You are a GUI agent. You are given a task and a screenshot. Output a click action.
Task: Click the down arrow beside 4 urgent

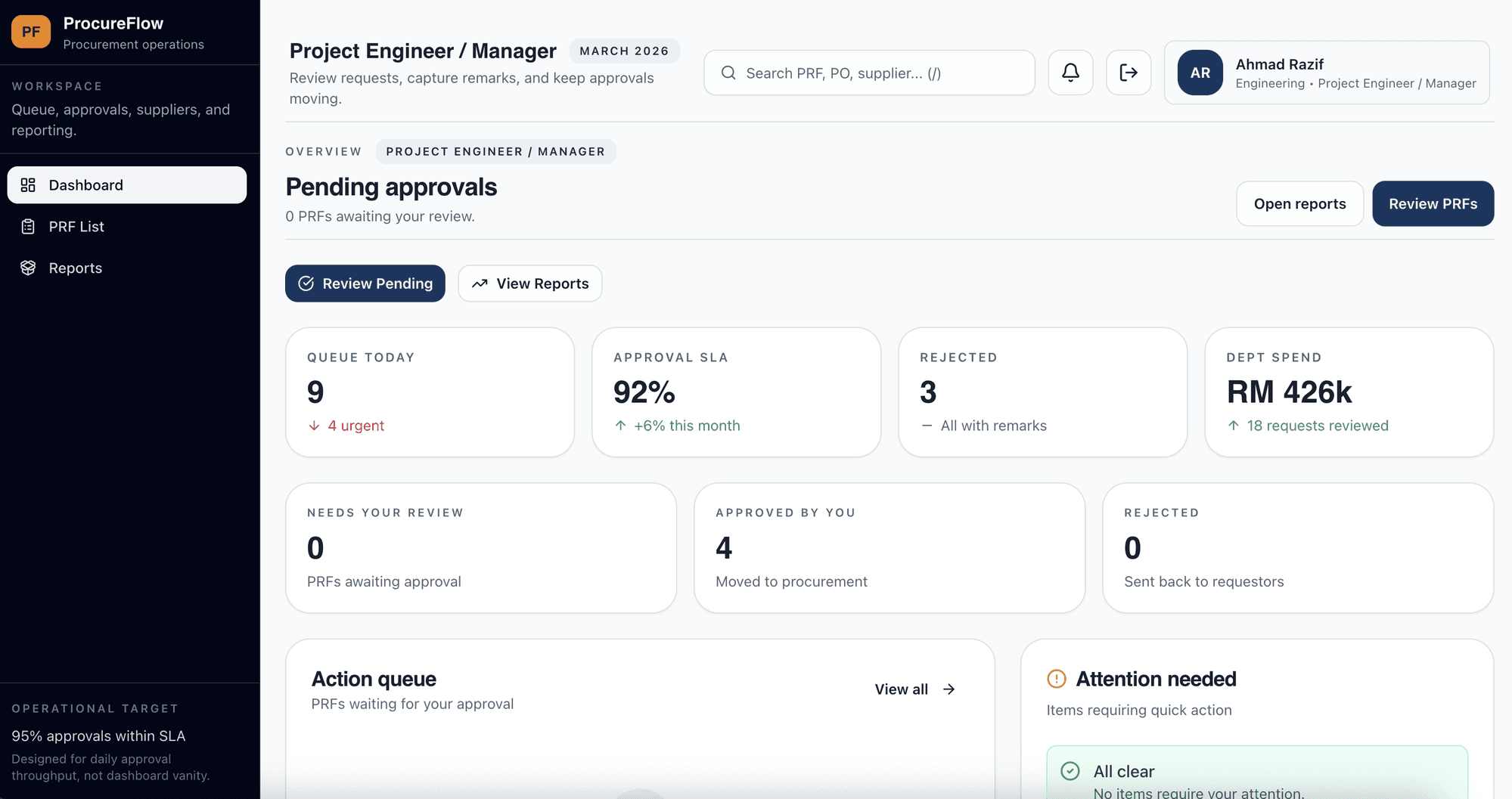click(x=314, y=426)
